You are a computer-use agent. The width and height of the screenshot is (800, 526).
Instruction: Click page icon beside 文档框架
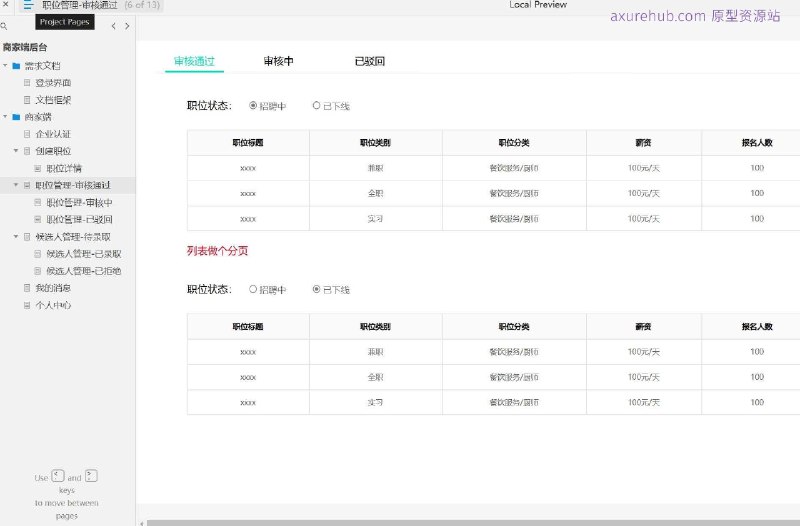(x=27, y=99)
